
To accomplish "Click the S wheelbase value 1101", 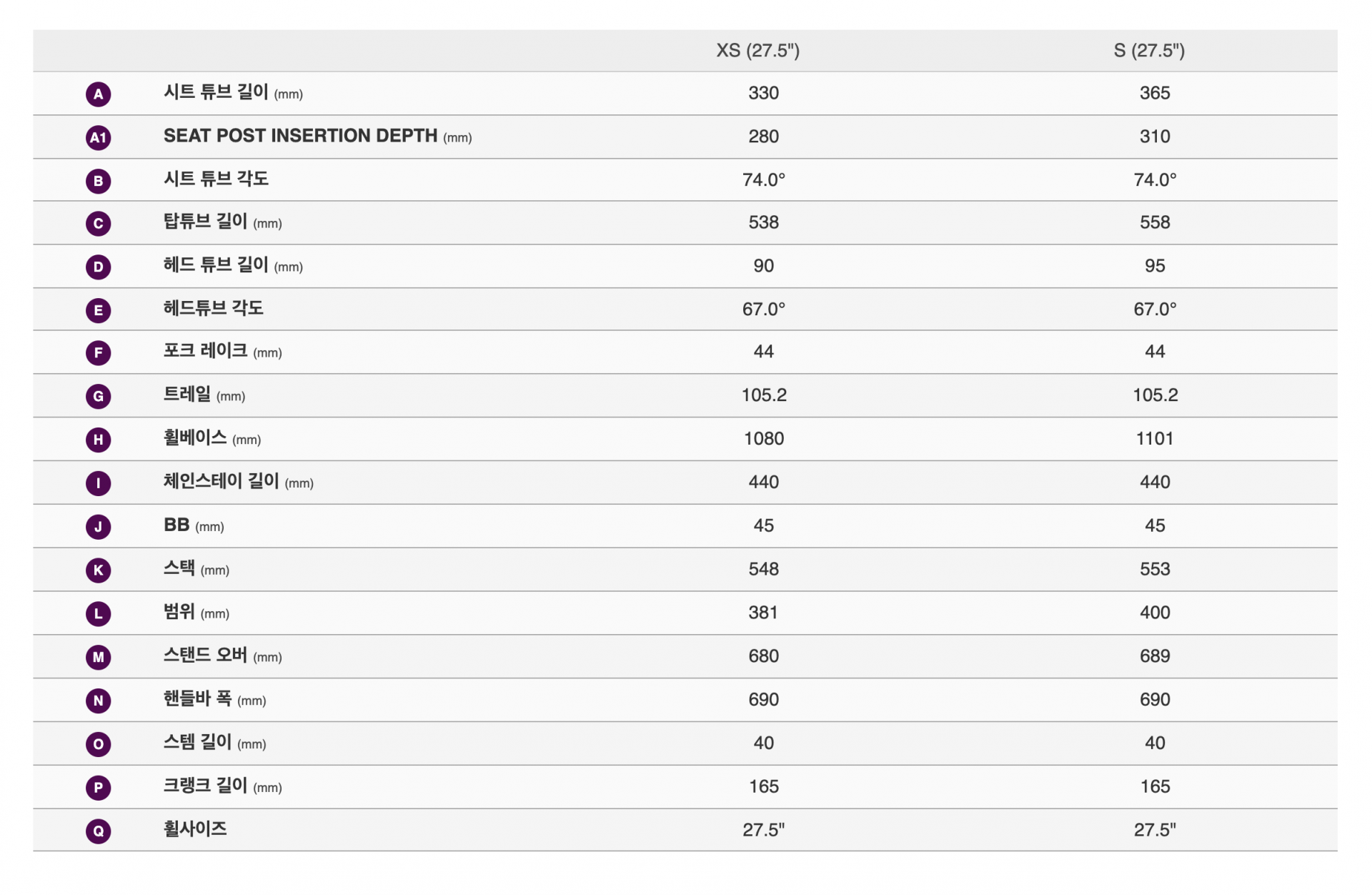I will (x=1155, y=438).
